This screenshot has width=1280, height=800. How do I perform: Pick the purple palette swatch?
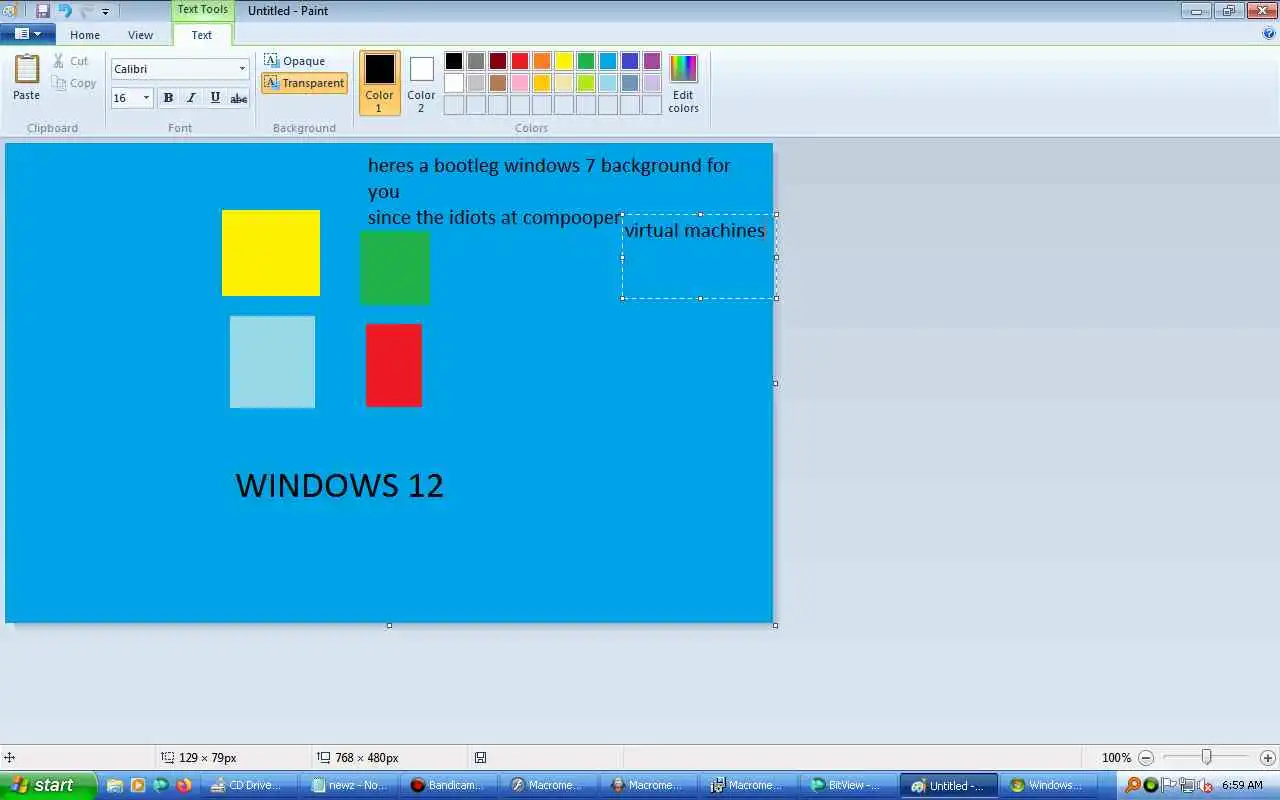(652, 61)
